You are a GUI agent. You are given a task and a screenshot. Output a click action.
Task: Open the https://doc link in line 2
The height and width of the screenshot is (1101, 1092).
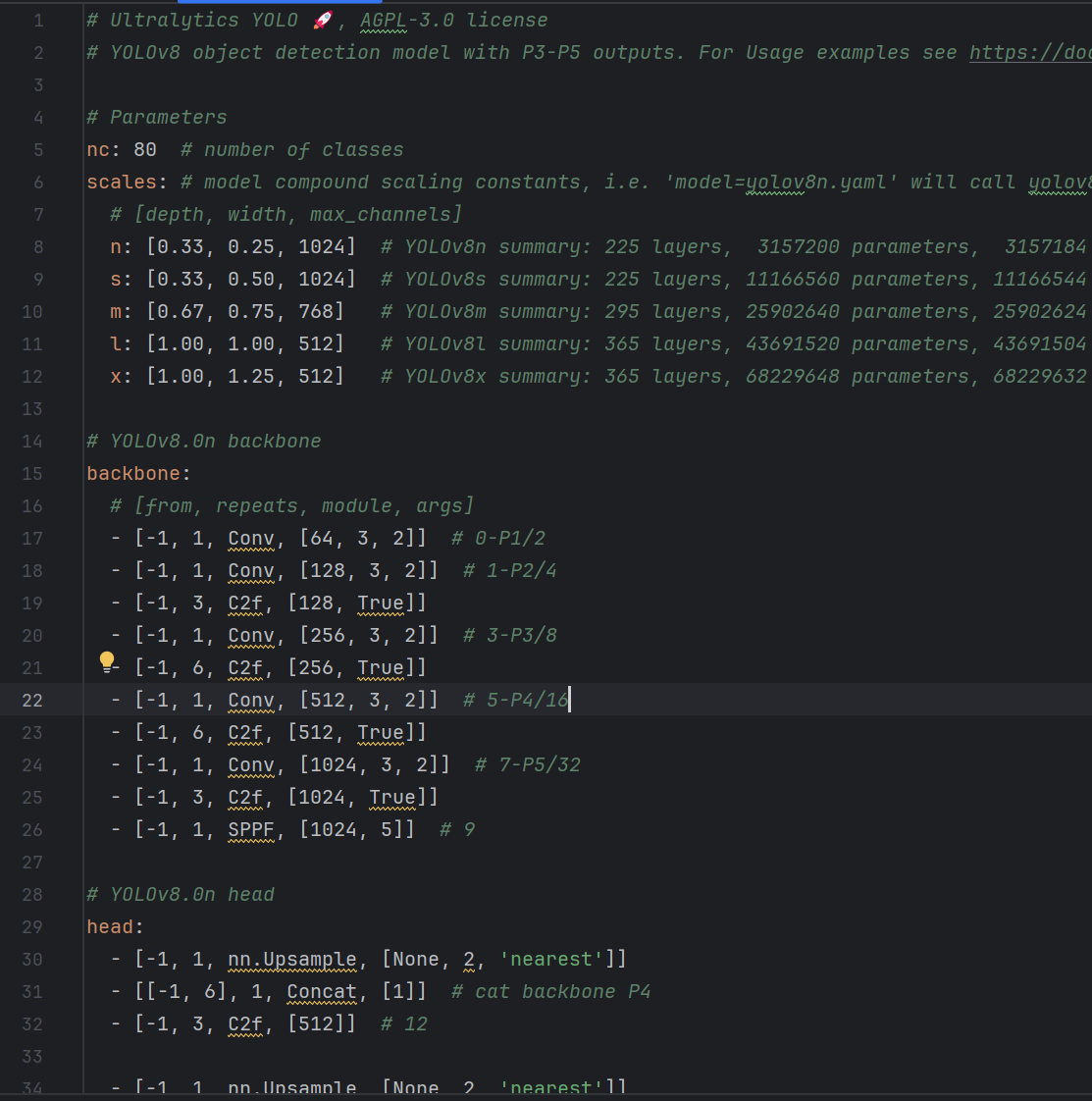pyautogui.click(x=1030, y=53)
